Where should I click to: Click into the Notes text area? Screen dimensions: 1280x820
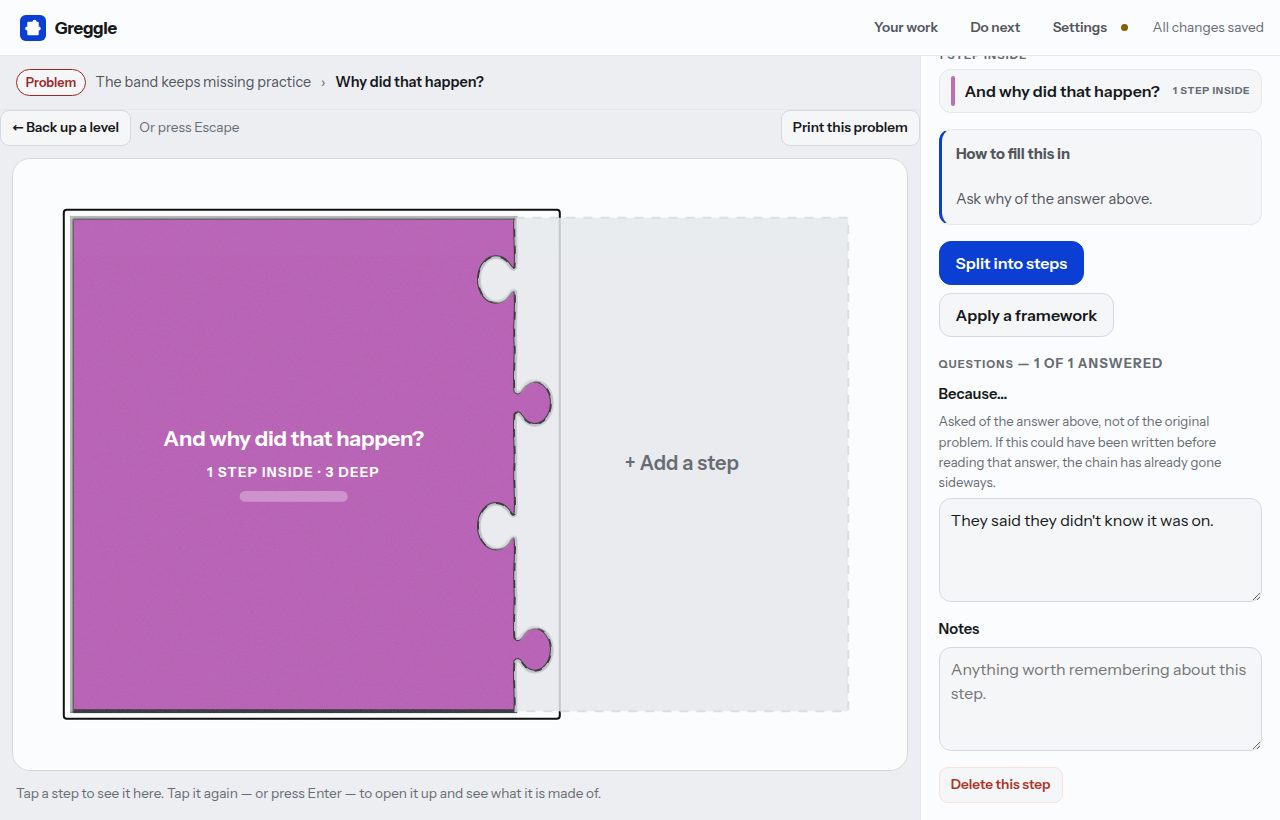1100,699
